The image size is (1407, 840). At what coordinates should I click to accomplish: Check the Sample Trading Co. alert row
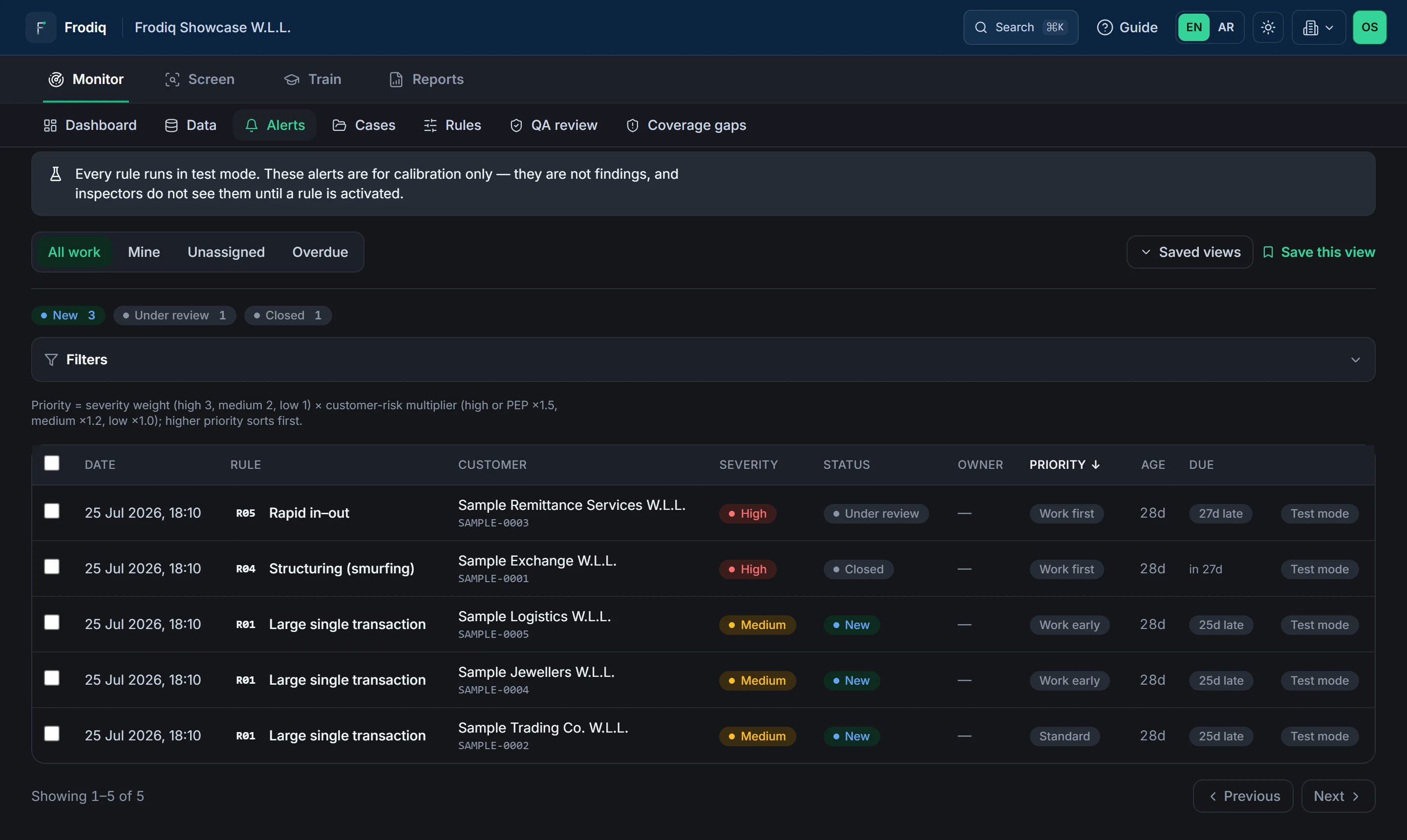click(x=51, y=734)
